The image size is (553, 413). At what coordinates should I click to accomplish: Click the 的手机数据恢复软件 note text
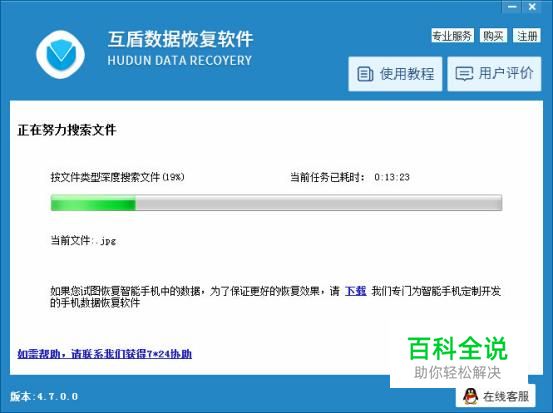[95, 302]
